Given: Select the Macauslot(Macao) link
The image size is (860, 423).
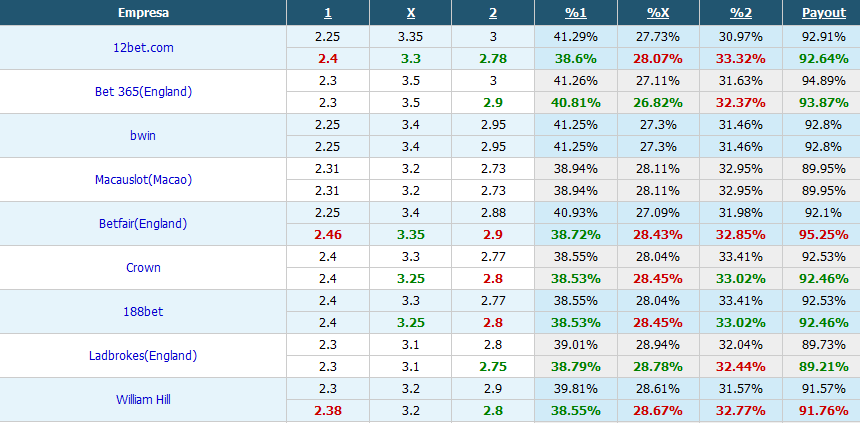Looking at the screenshot, I should click(143, 180).
